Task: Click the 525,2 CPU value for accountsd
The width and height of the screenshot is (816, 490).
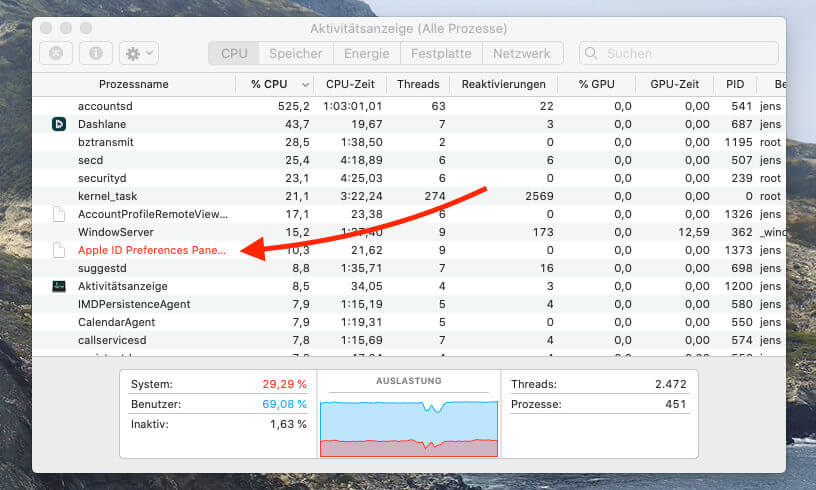Action: [294, 106]
